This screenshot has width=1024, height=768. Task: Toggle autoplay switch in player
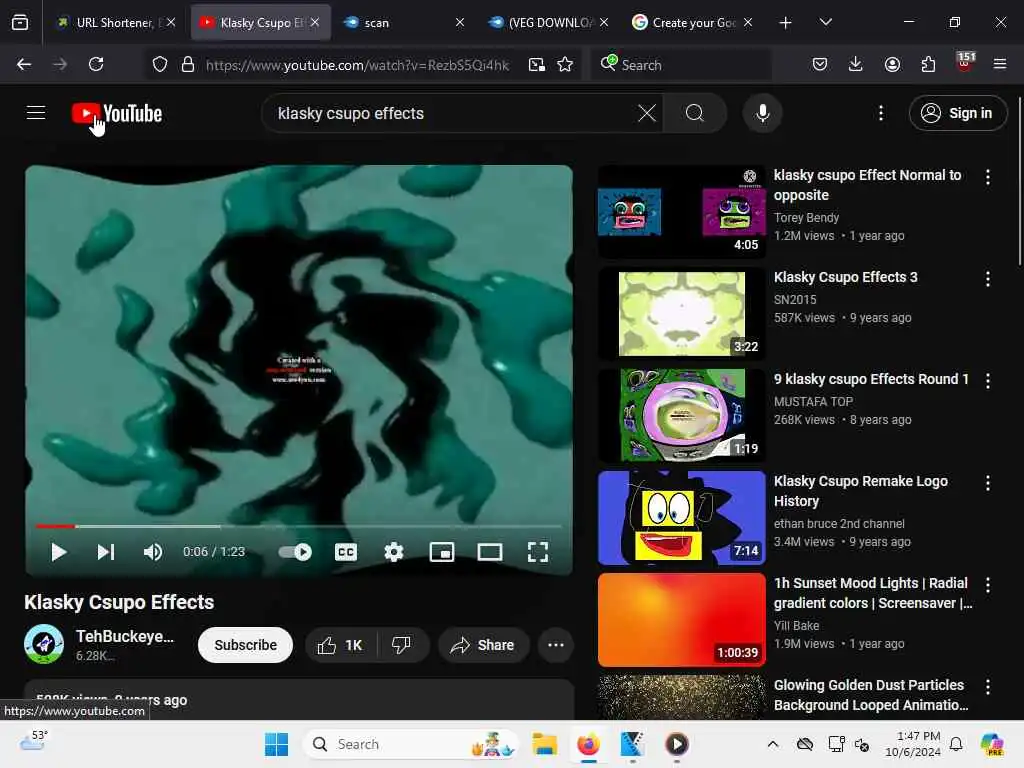[295, 552]
